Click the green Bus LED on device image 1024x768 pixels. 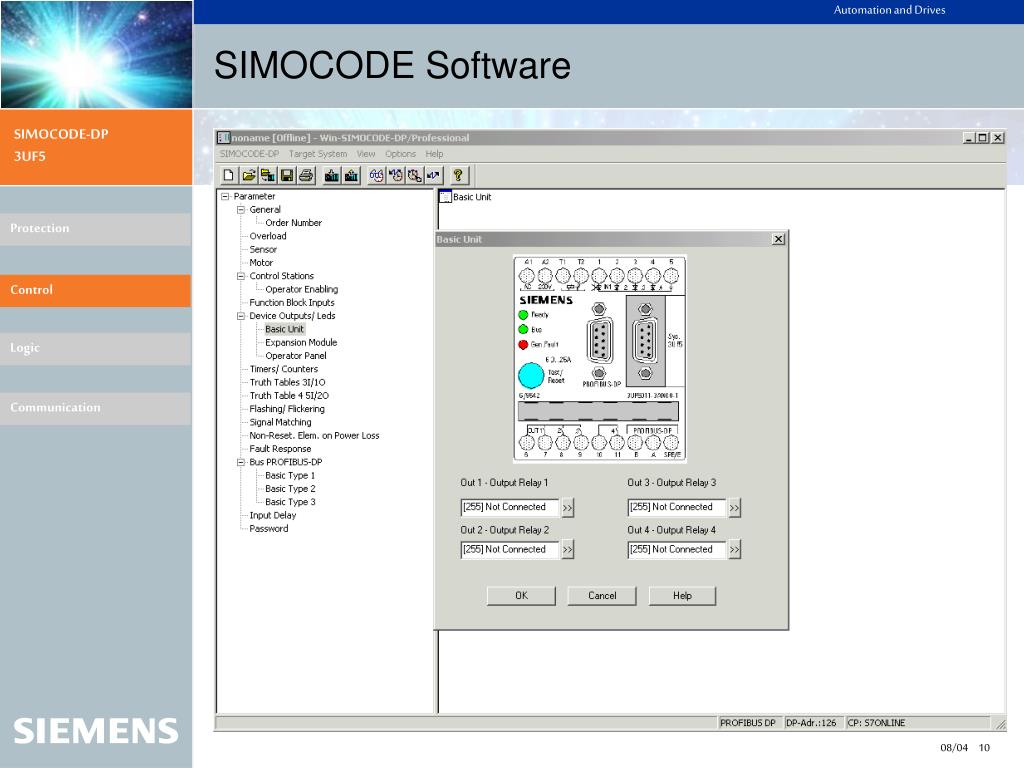(x=523, y=330)
